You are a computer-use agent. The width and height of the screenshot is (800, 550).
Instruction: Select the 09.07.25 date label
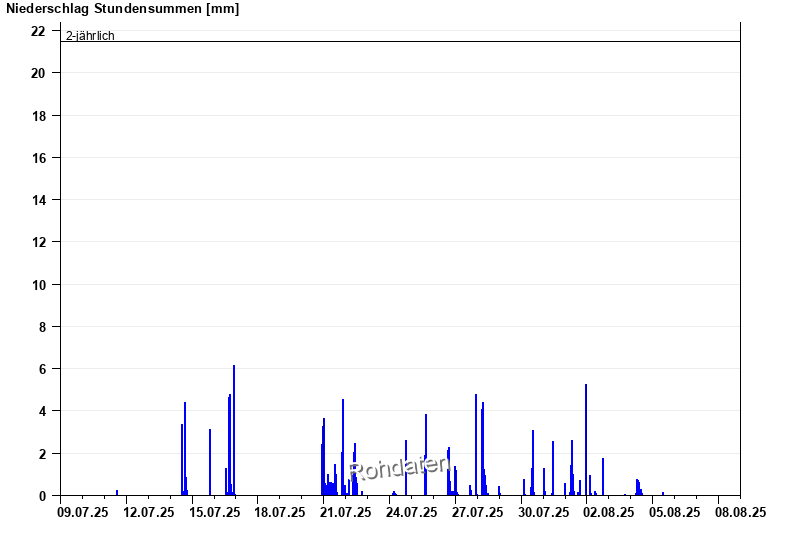point(83,512)
